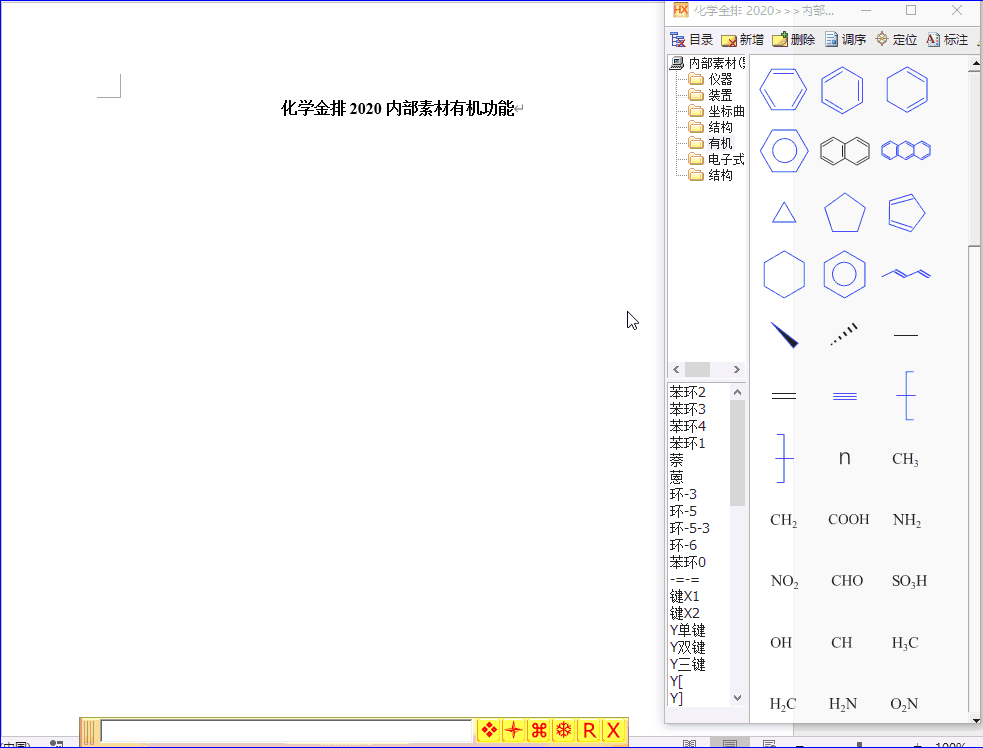Click the 新增 toolbar button
The image size is (983, 748).
742,40
